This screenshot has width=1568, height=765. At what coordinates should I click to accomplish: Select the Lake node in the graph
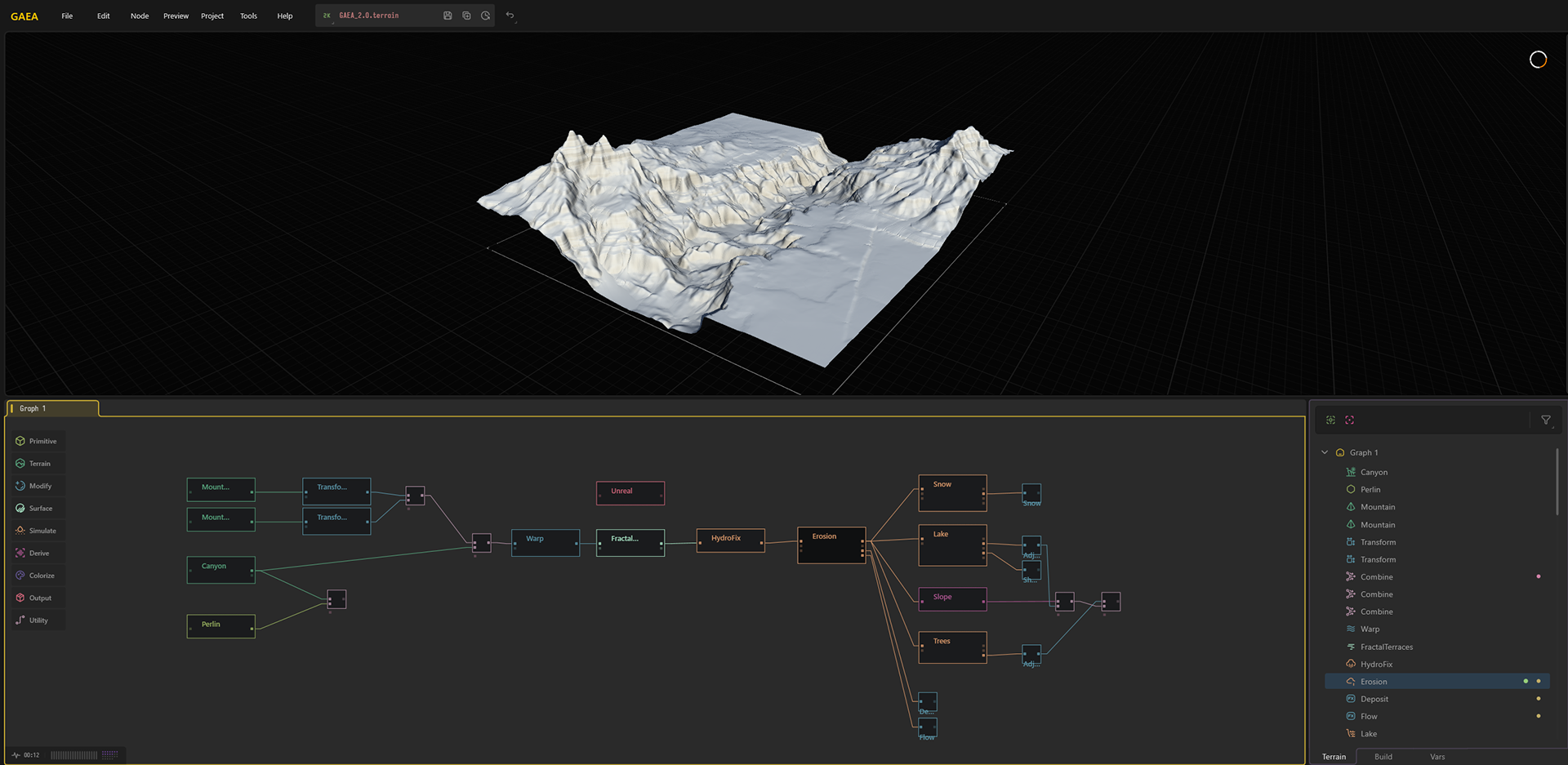pyautogui.click(x=952, y=545)
